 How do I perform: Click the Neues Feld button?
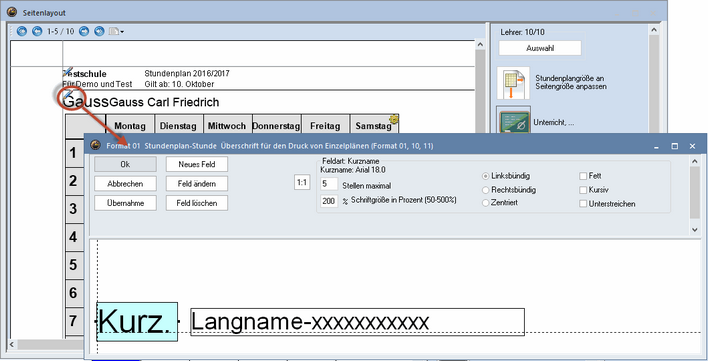click(x=197, y=164)
